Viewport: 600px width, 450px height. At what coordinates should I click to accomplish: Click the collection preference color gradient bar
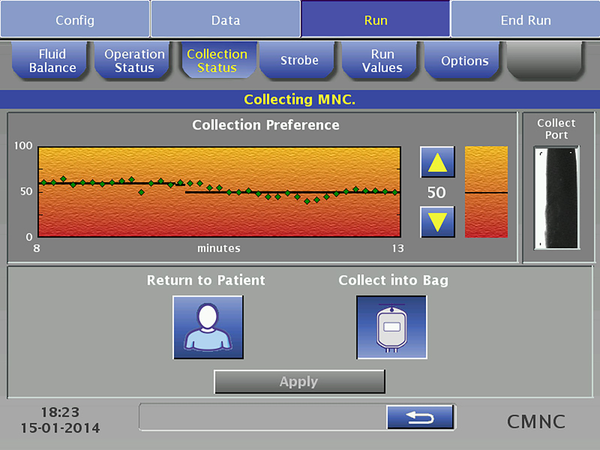coord(486,192)
